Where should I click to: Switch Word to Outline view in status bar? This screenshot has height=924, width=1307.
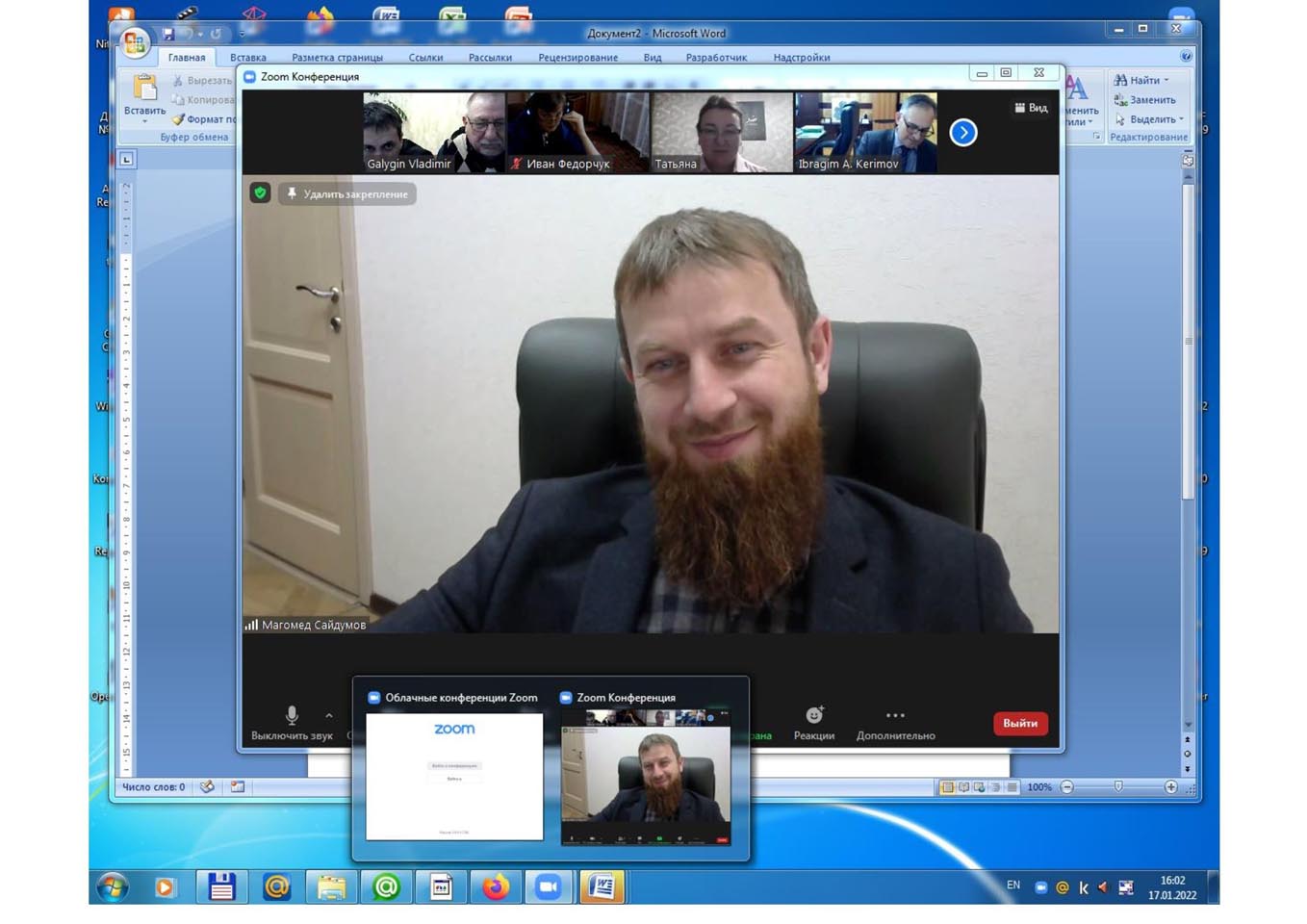coord(996,787)
